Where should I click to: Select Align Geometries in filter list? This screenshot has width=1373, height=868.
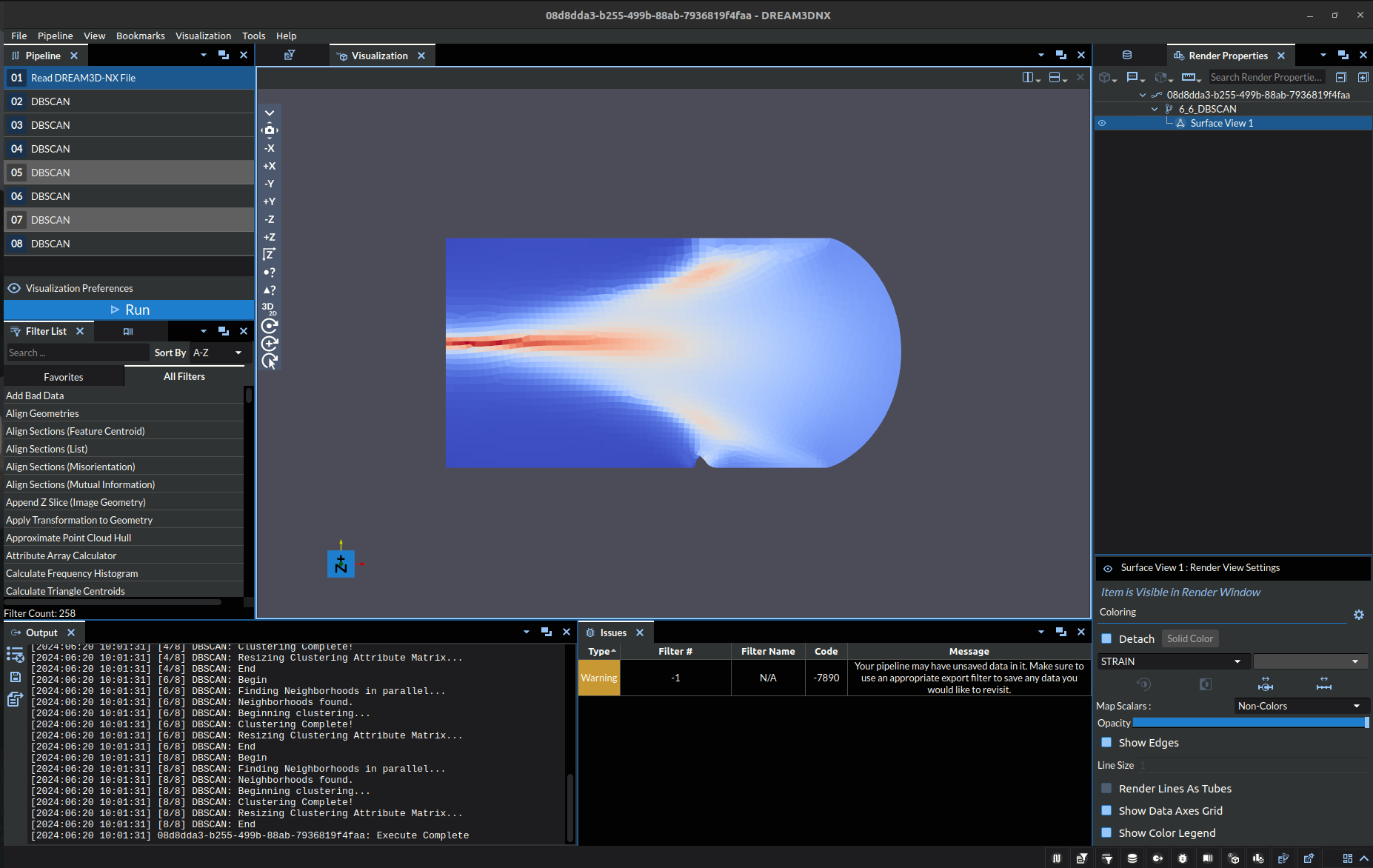click(123, 413)
